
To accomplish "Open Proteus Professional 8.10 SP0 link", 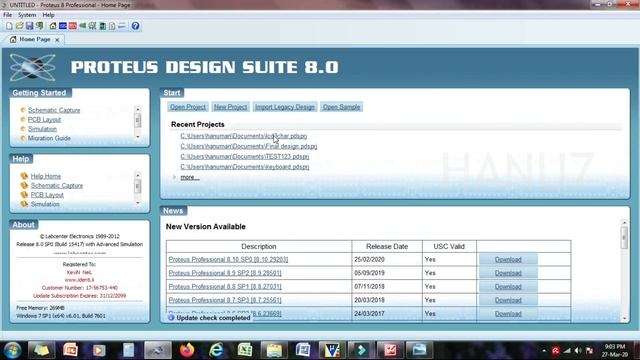I will click(228, 260).
